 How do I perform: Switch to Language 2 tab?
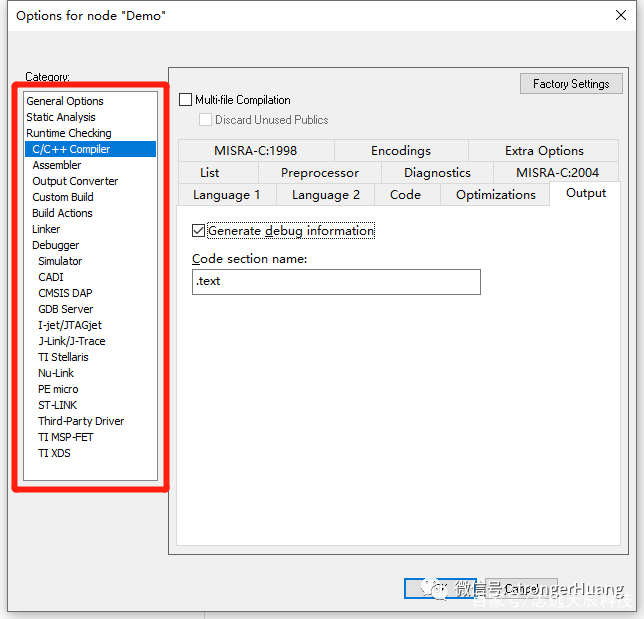click(326, 195)
